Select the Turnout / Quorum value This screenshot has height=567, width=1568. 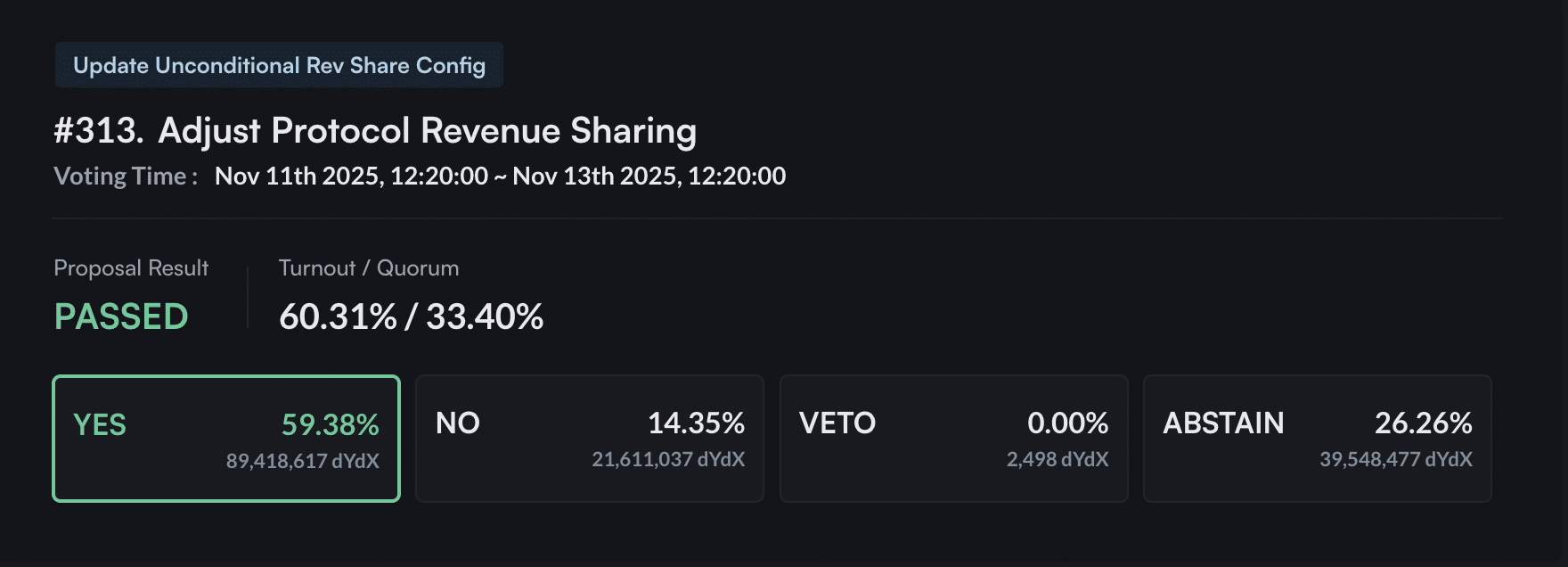tap(411, 316)
